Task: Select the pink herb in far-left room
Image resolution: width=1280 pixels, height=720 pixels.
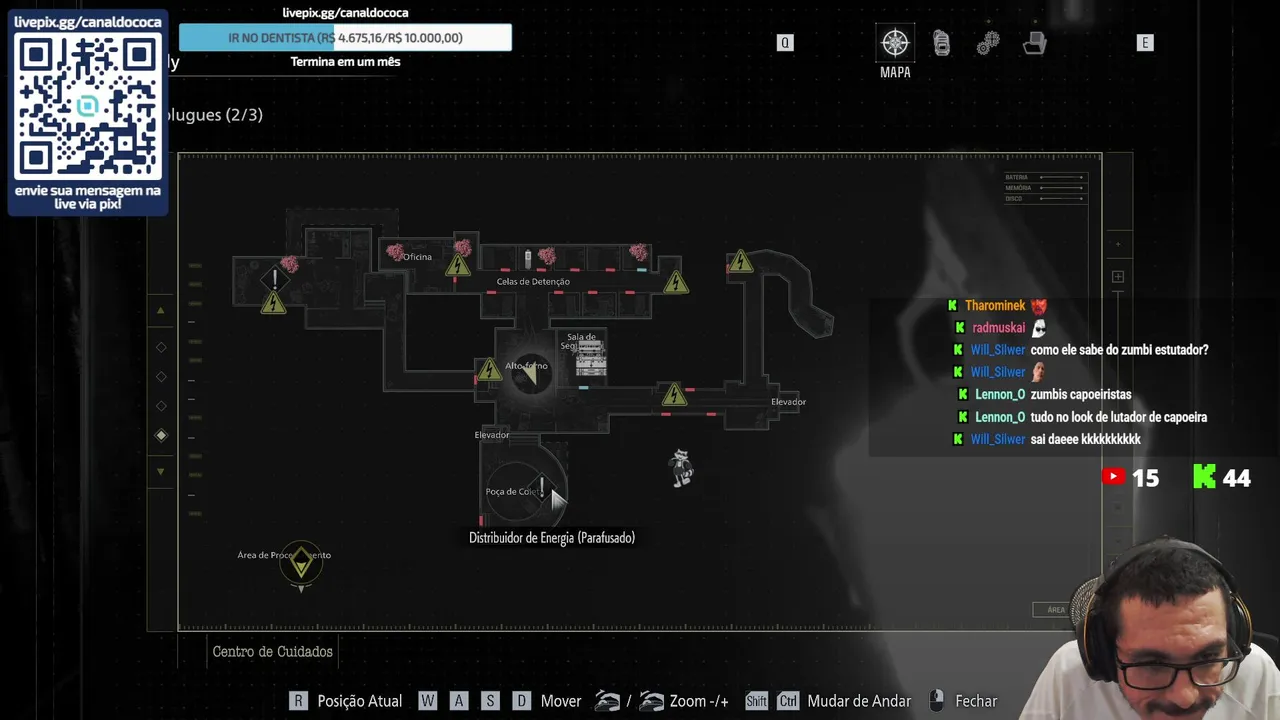Action: [x=289, y=264]
